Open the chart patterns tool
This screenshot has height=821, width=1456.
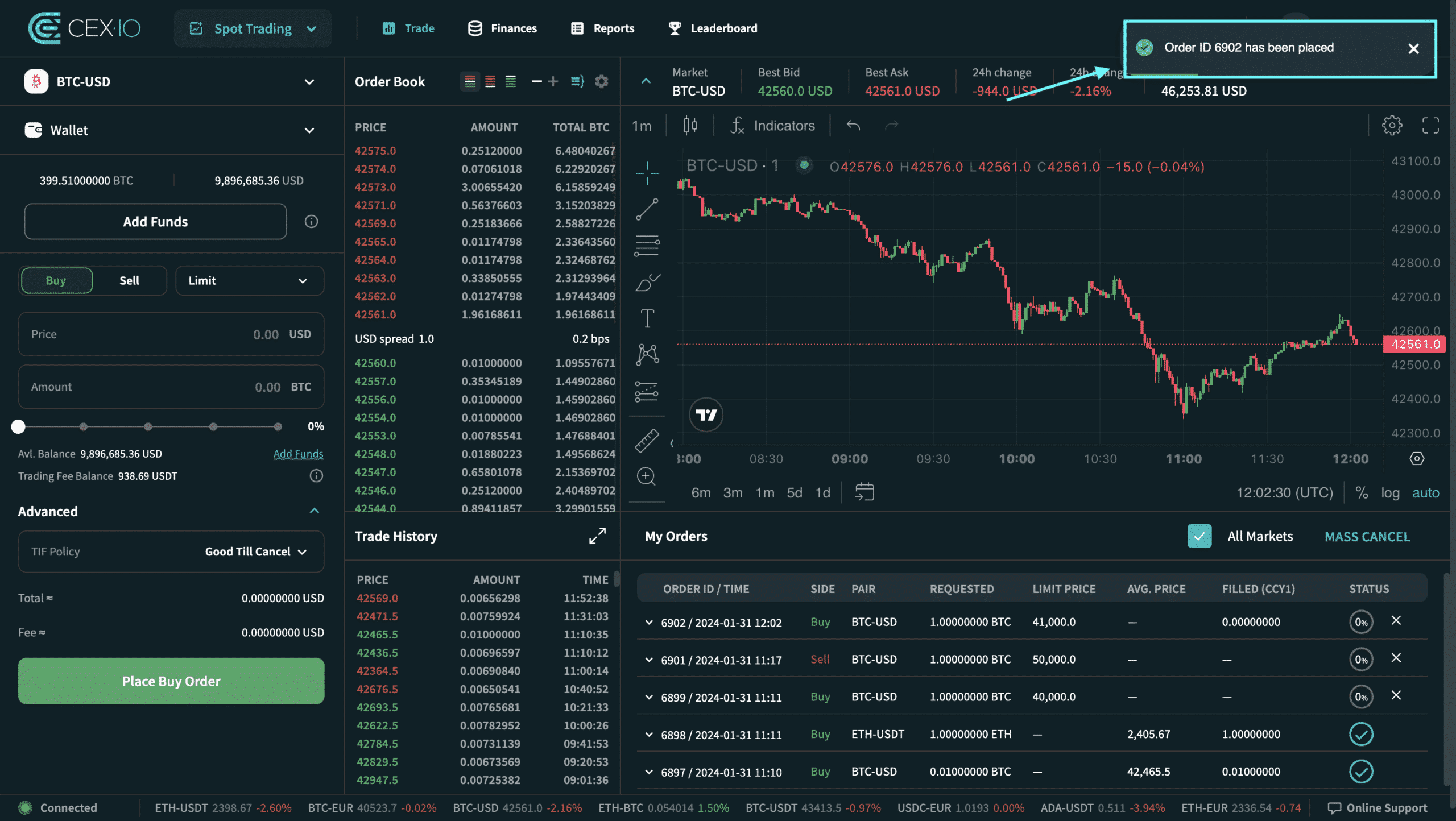click(x=647, y=355)
